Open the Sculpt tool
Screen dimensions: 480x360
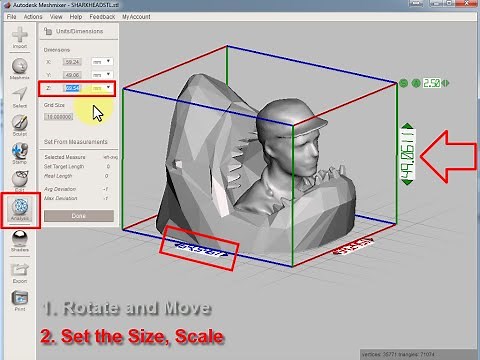(x=20, y=125)
